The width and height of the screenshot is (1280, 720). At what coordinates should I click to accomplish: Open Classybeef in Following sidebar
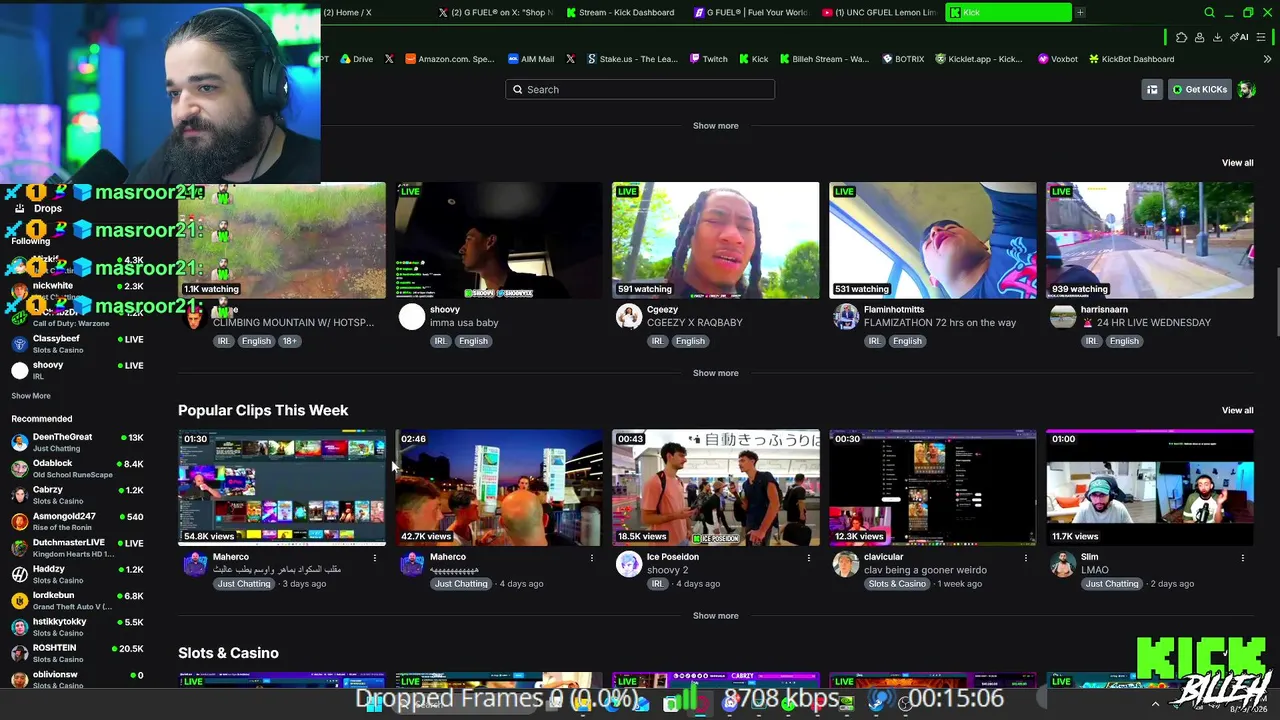click(x=78, y=344)
